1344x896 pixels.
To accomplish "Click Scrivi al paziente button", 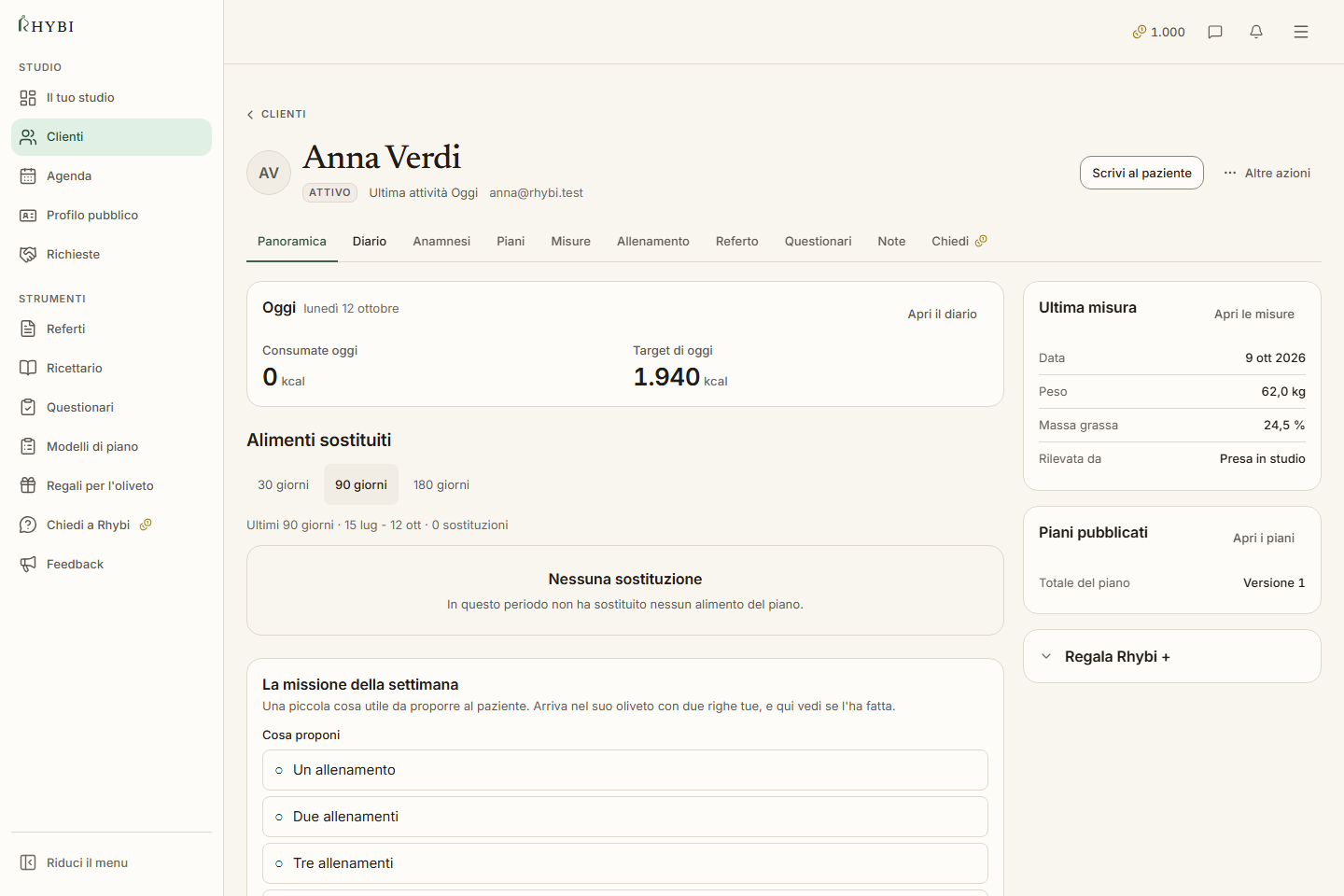I will coord(1141,173).
